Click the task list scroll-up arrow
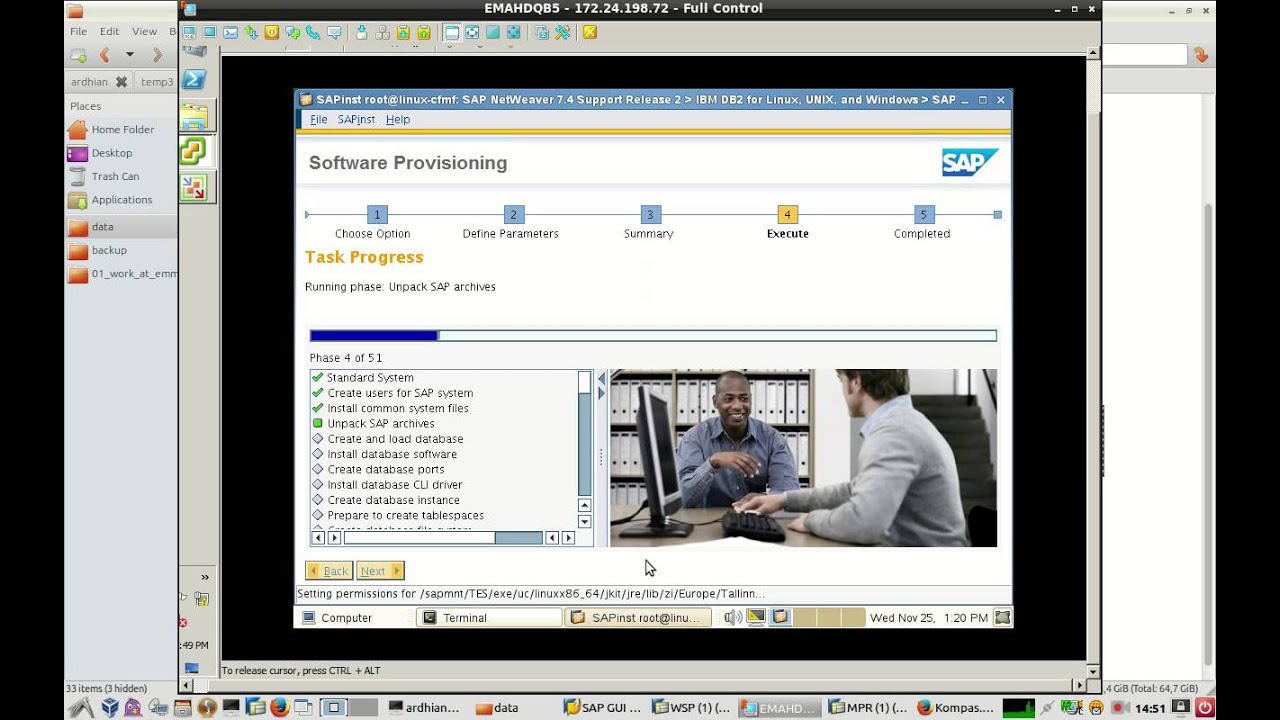Image resolution: width=1280 pixels, height=720 pixels. (585, 506)
